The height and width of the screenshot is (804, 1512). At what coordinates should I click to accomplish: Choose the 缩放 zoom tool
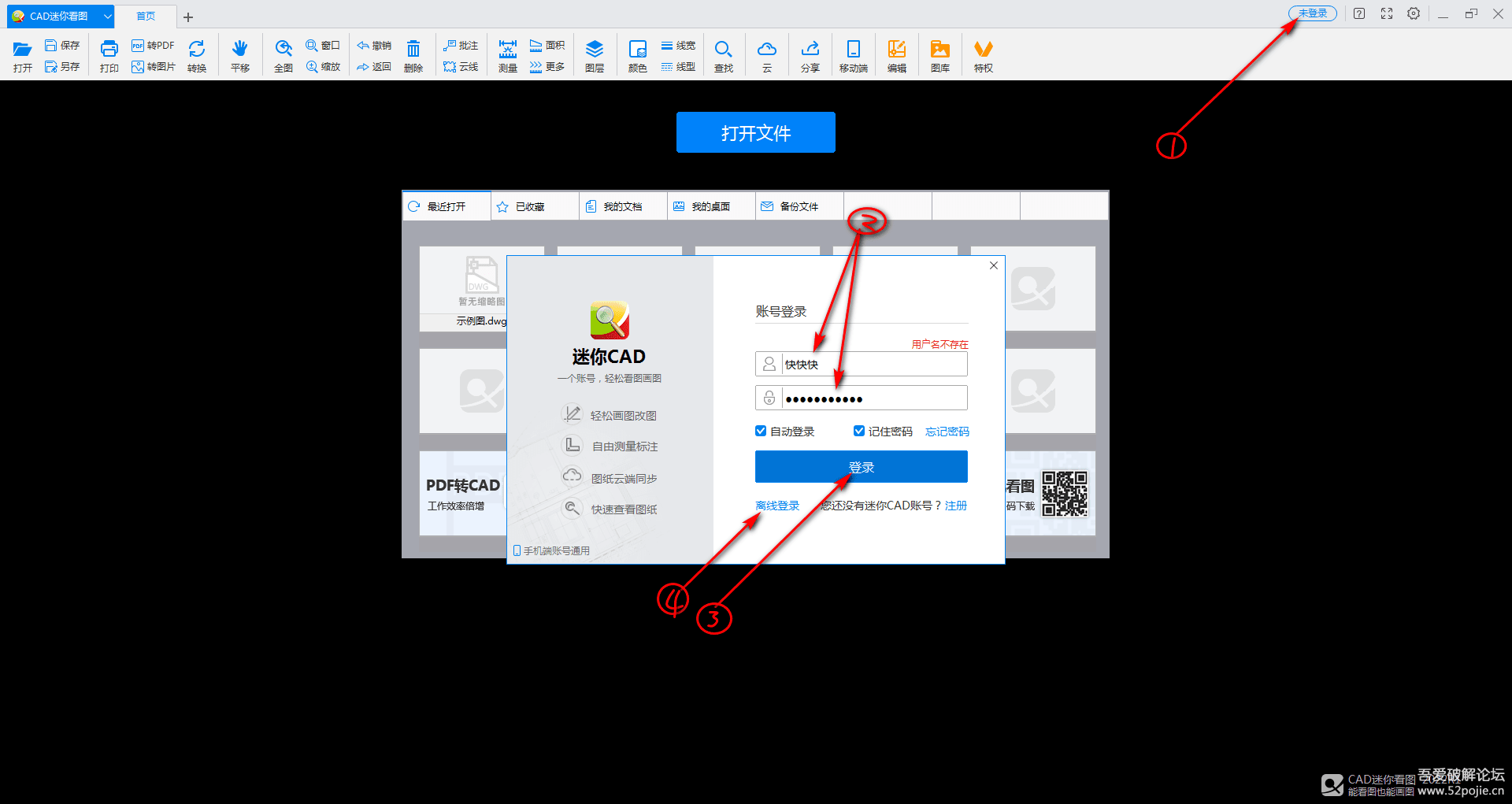[x=323, y=67]
